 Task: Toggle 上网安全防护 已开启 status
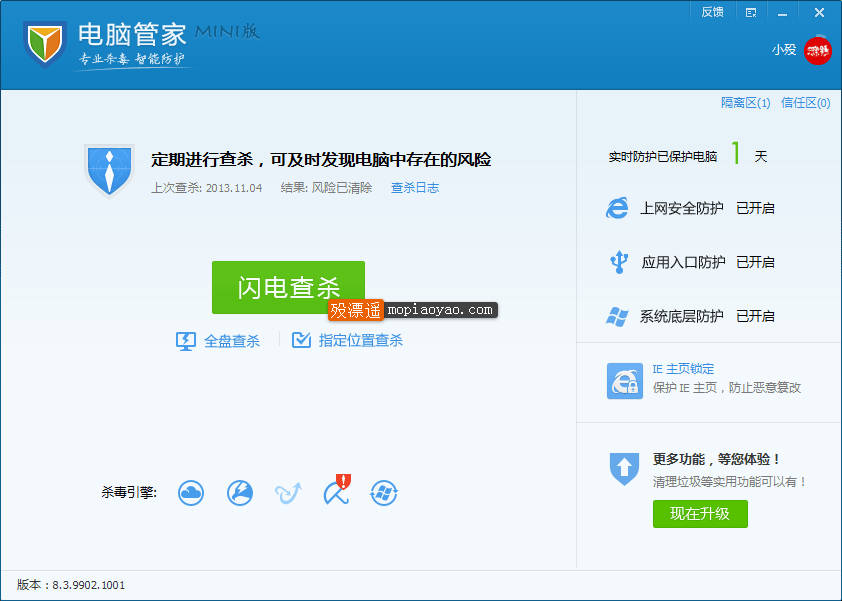(755, 208)
